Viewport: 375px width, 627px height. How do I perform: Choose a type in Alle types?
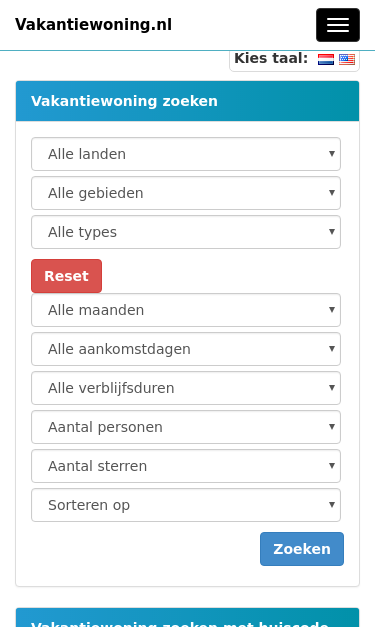(x=186, y=232)
